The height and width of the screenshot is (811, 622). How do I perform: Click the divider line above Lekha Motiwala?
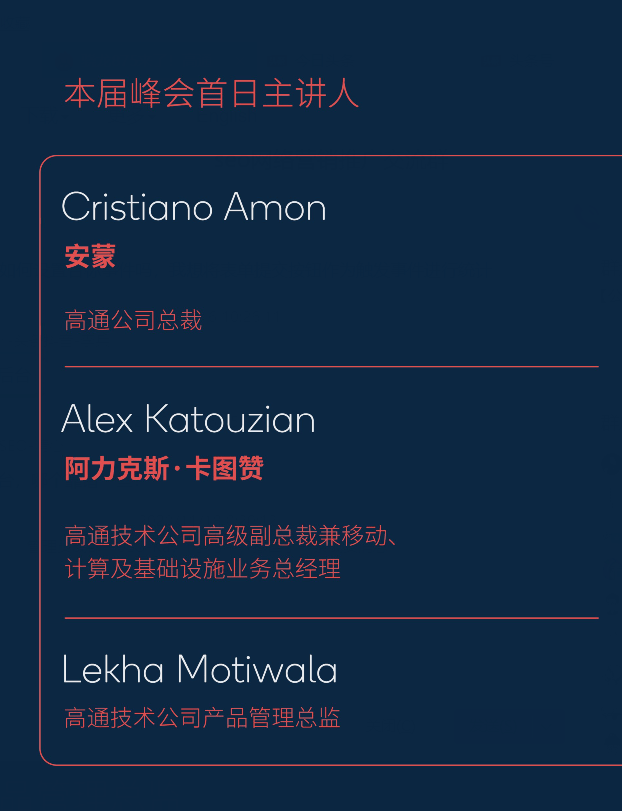click(x=331, y=618)
